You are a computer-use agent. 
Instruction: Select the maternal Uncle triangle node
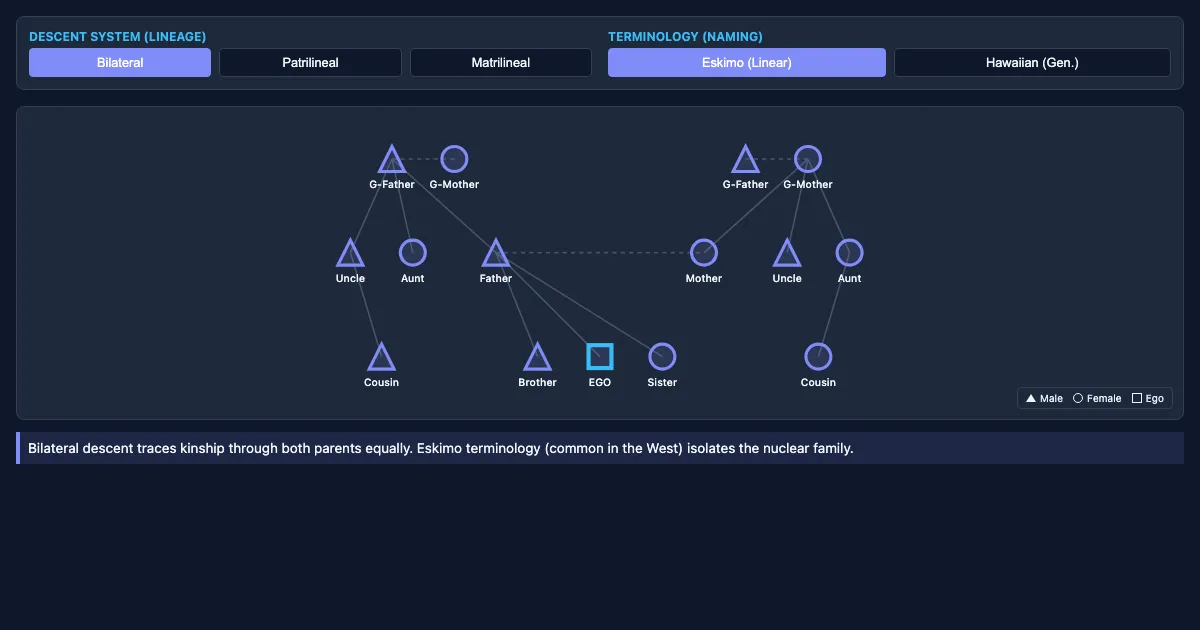787,254
